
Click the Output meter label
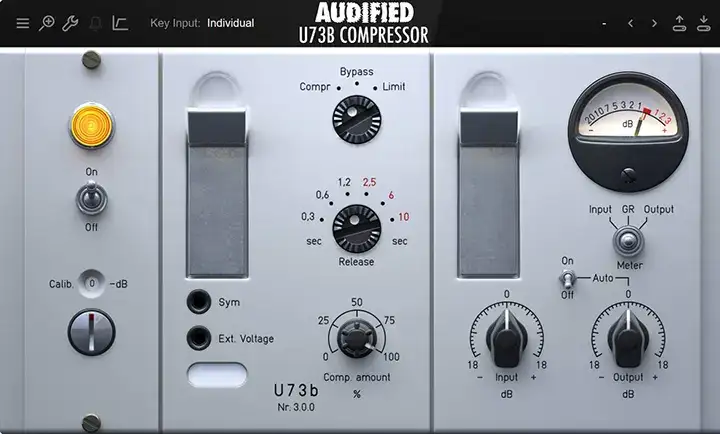658,209
